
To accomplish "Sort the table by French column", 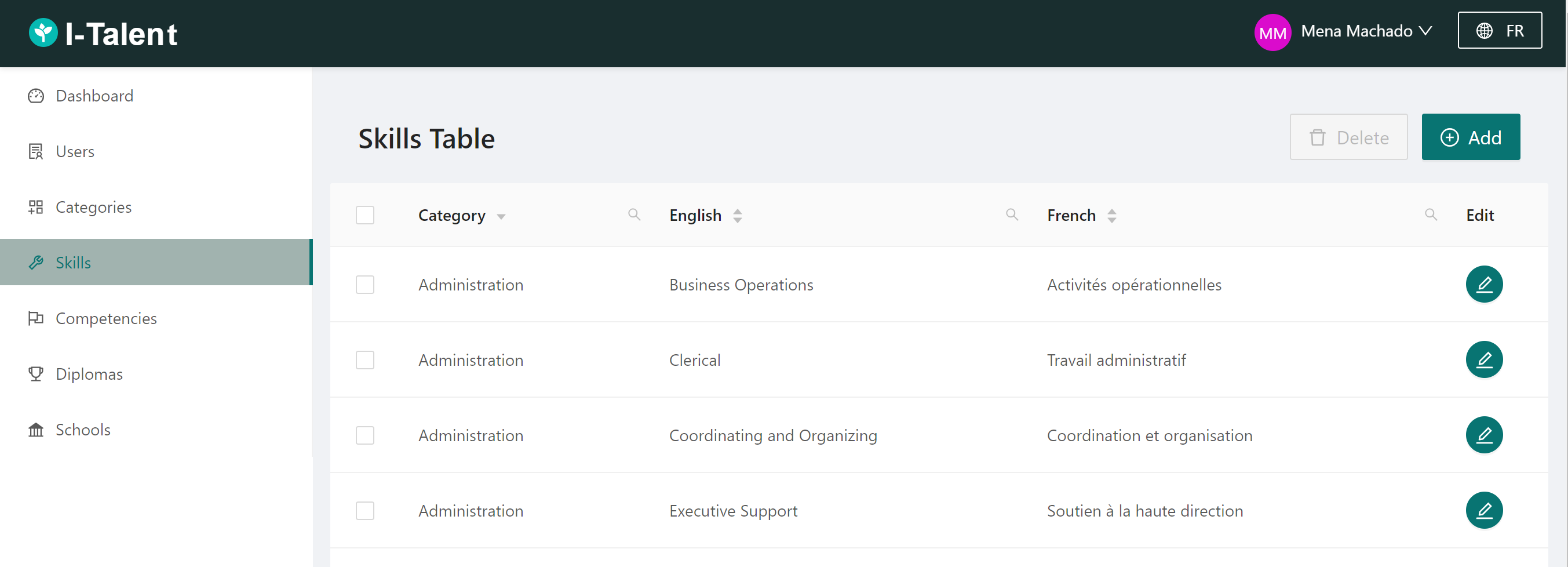I will click(x=1111, y=216).
